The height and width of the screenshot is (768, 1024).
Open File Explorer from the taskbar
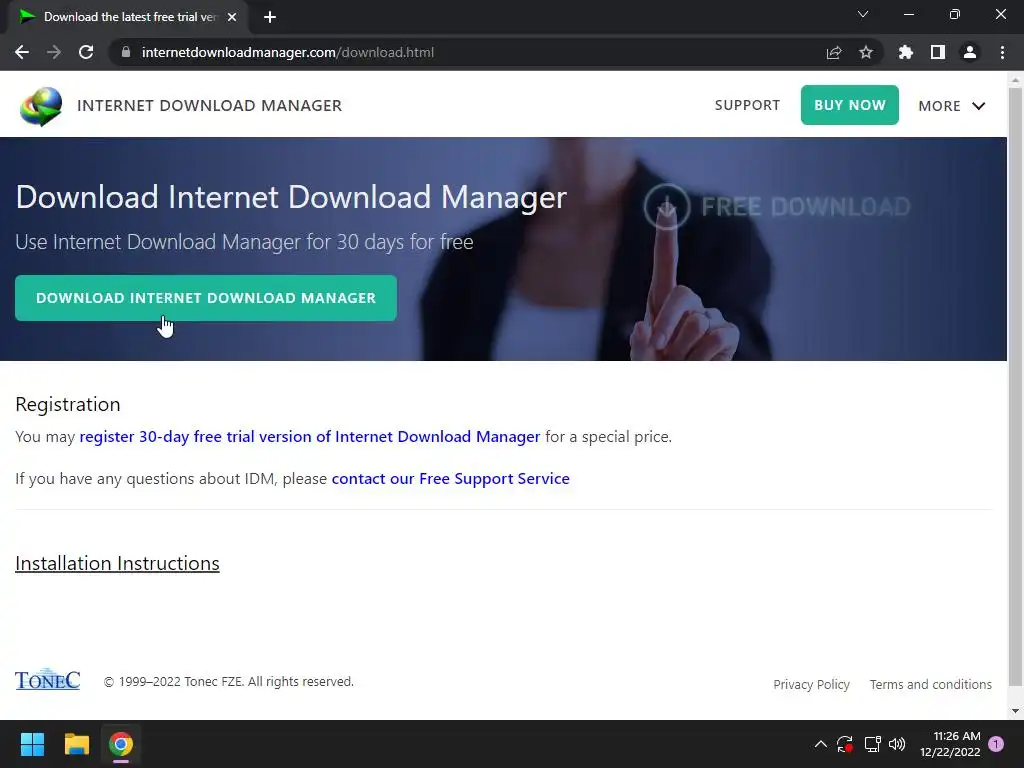tap(76, 744)
